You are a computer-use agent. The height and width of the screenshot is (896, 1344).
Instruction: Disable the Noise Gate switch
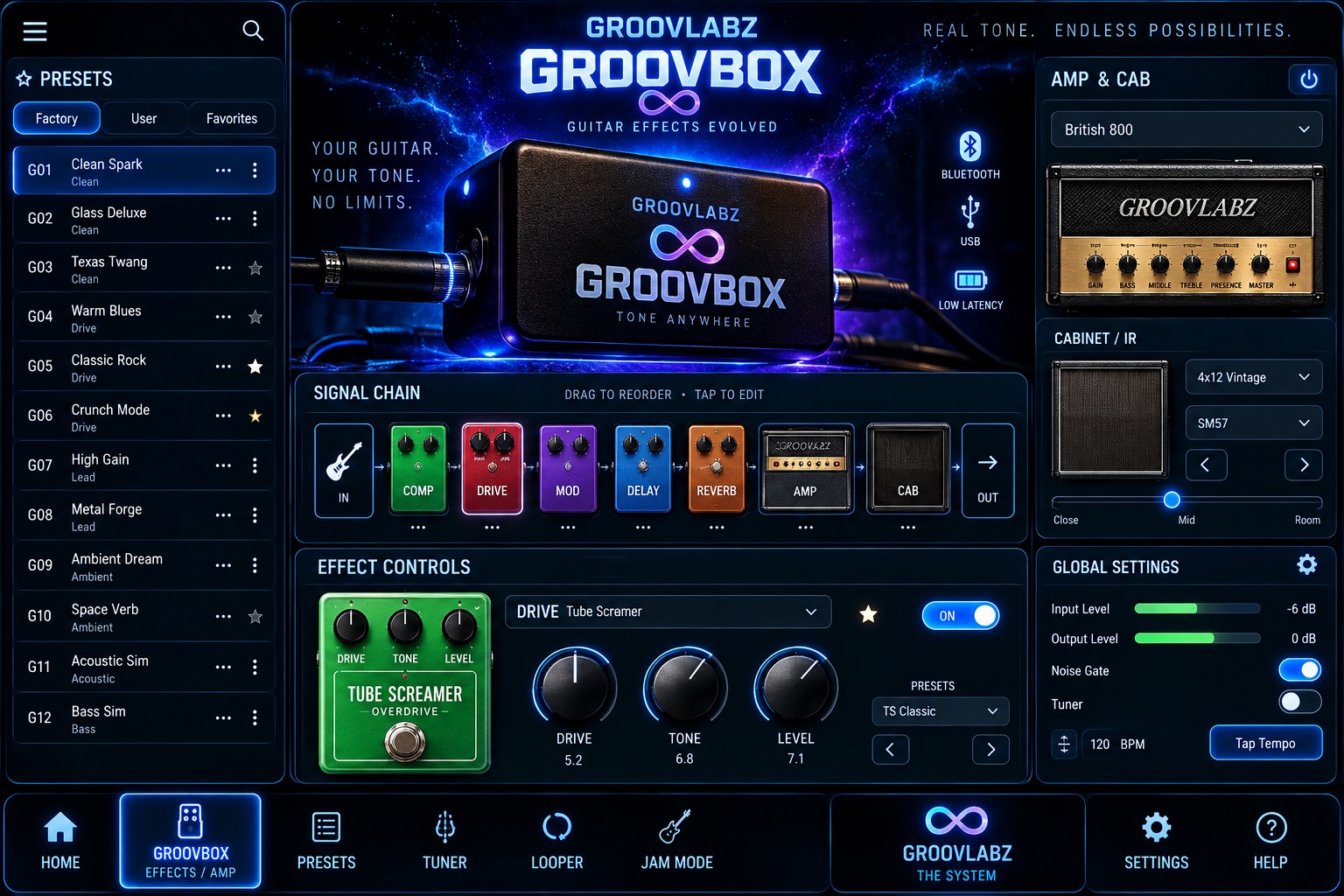click(x=1300, y=670)
